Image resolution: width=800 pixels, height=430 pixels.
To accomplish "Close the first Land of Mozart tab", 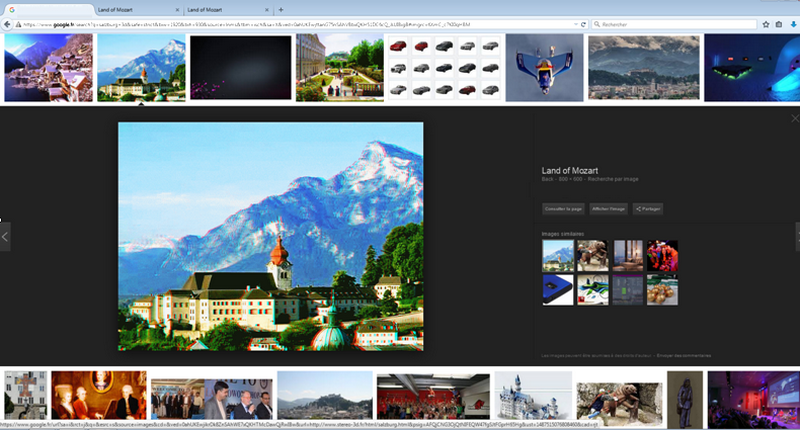I will click(177, 10).
